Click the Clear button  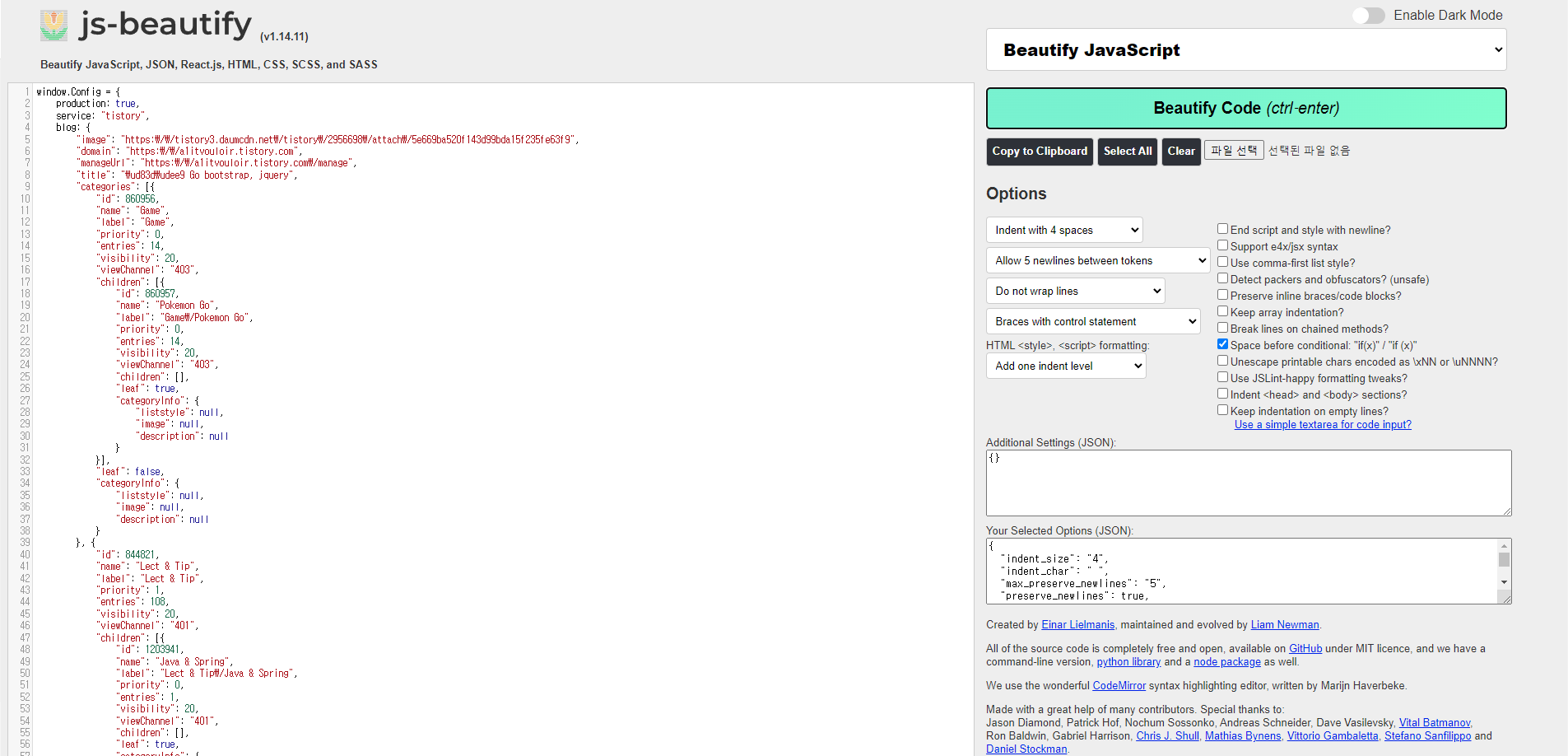pyautogui.click(x=1181, y=152)
